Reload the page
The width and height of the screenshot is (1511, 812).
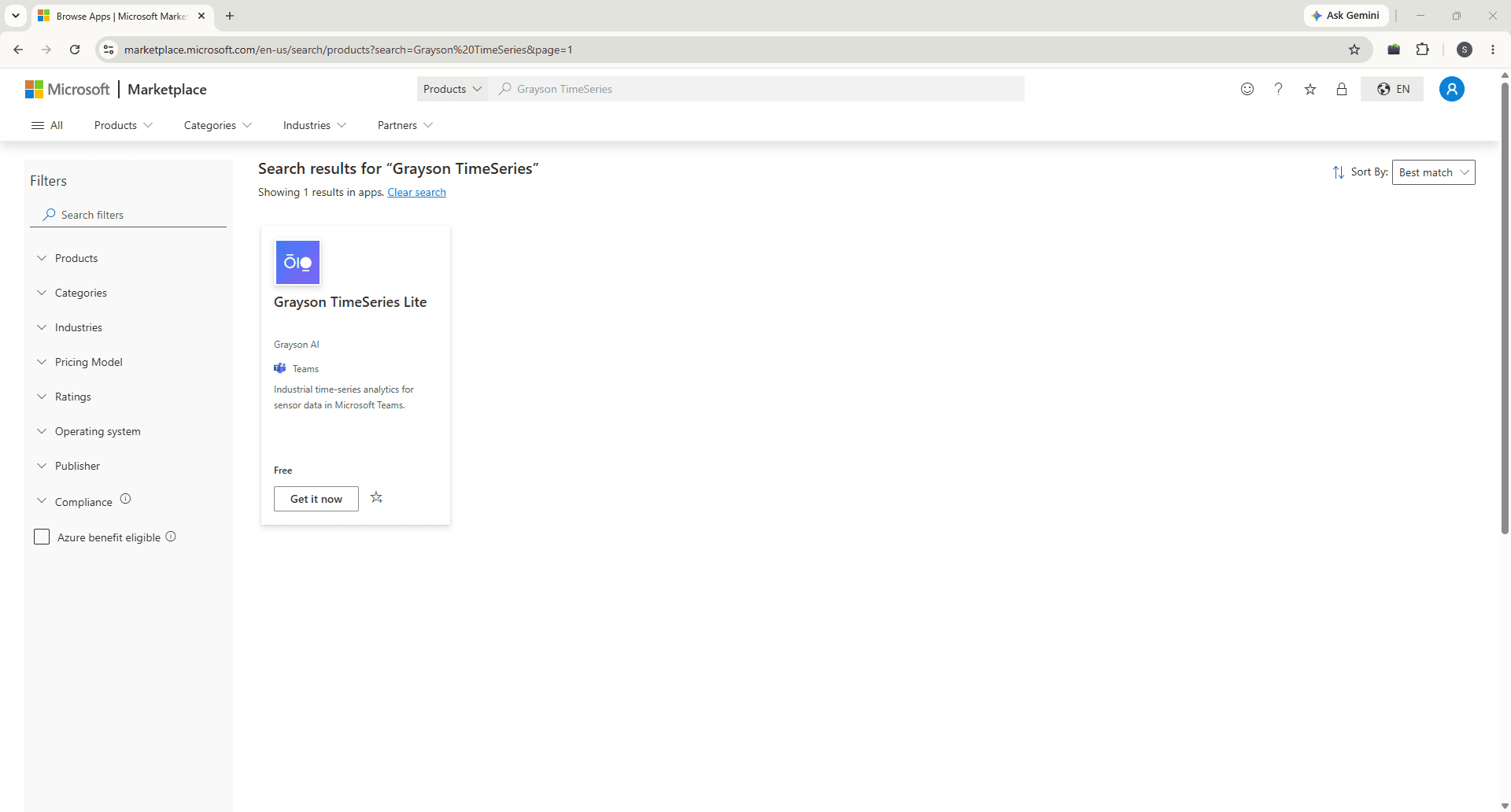point(75,50)
